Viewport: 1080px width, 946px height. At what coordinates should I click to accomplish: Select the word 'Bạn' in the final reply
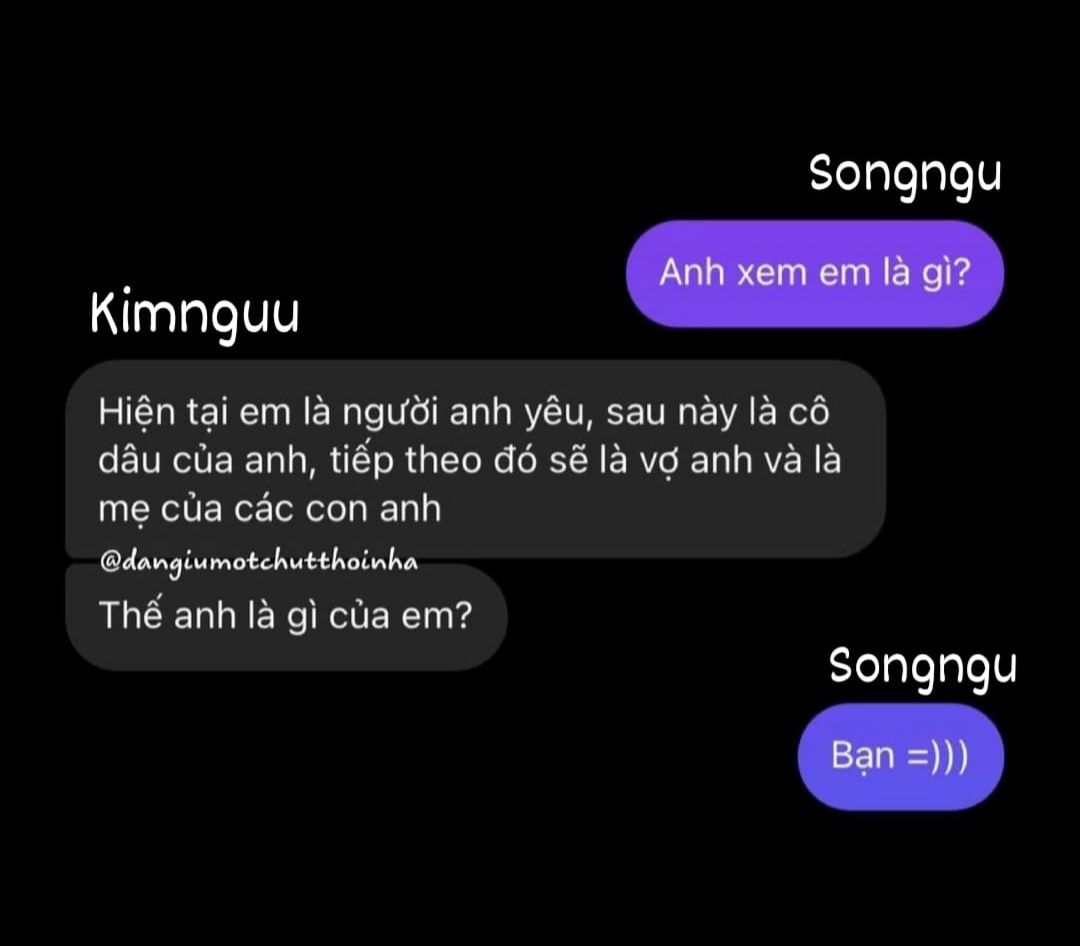862,756
